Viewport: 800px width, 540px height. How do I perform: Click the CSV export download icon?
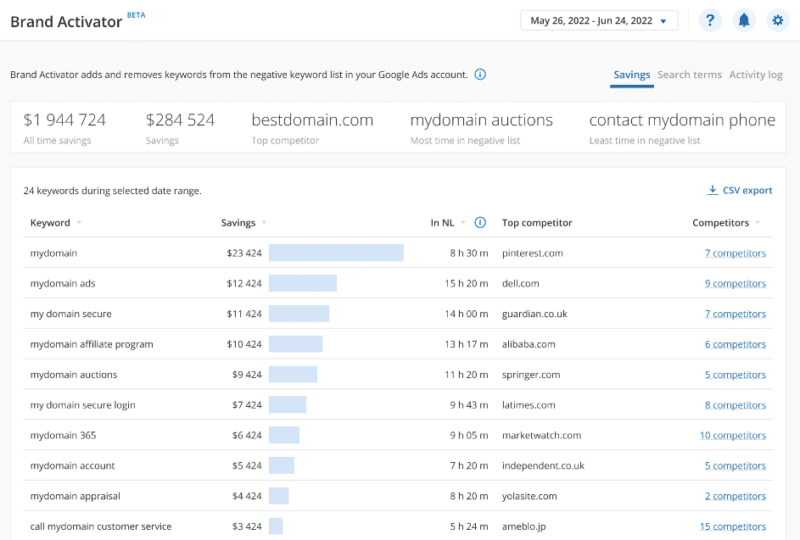click(712, 190)
